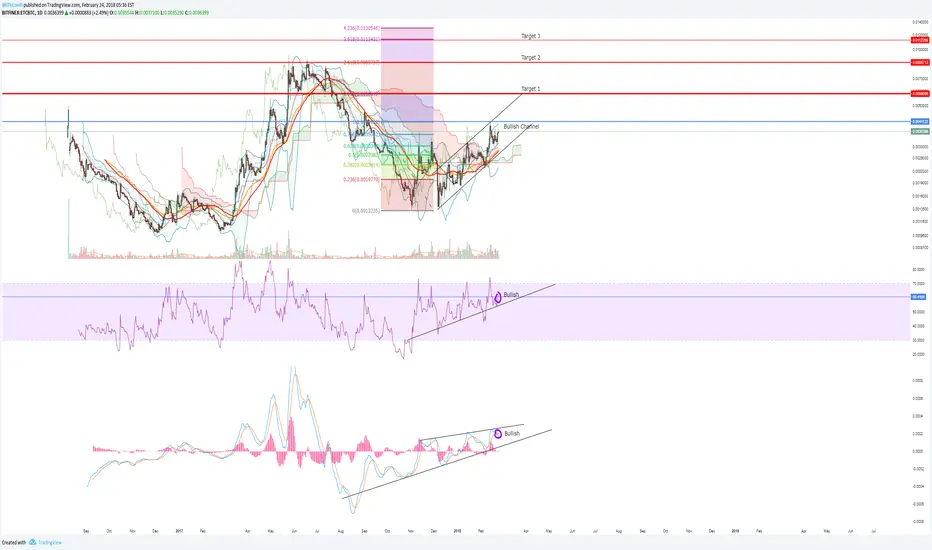Select the Bullish label on MACD pane
This screenshot has height=550, width=932.
pos(512,433)
